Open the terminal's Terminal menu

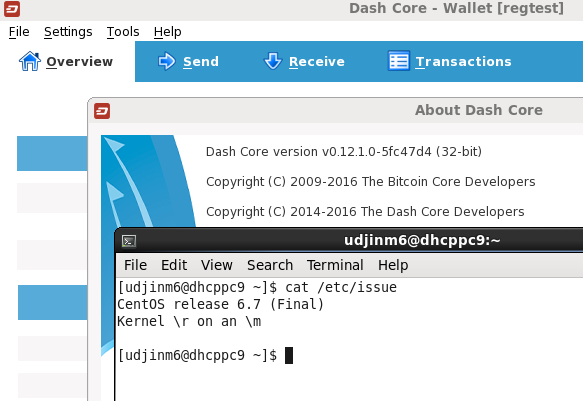point(335,265)
